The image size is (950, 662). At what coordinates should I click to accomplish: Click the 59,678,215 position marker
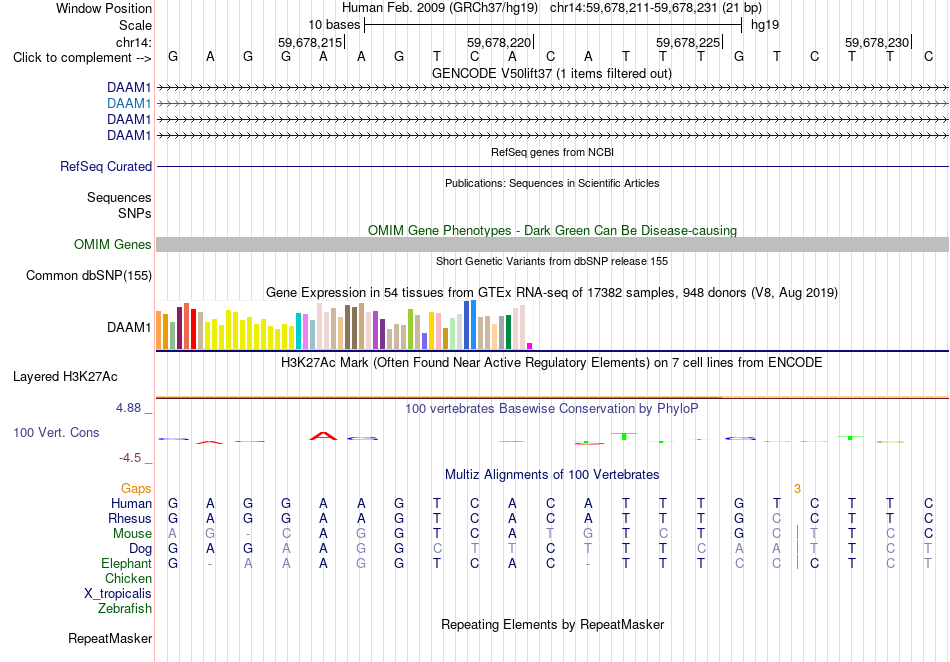(x=310, y=42)
